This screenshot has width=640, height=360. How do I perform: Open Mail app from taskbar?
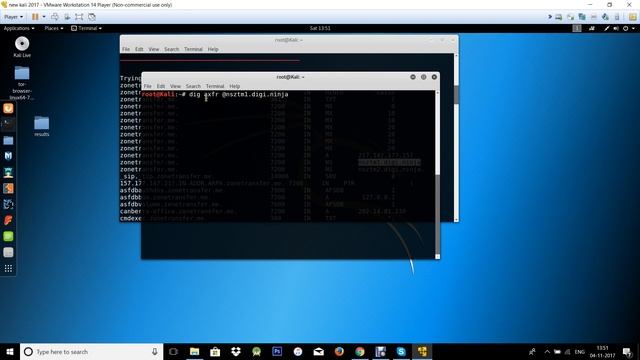point(318,351)
